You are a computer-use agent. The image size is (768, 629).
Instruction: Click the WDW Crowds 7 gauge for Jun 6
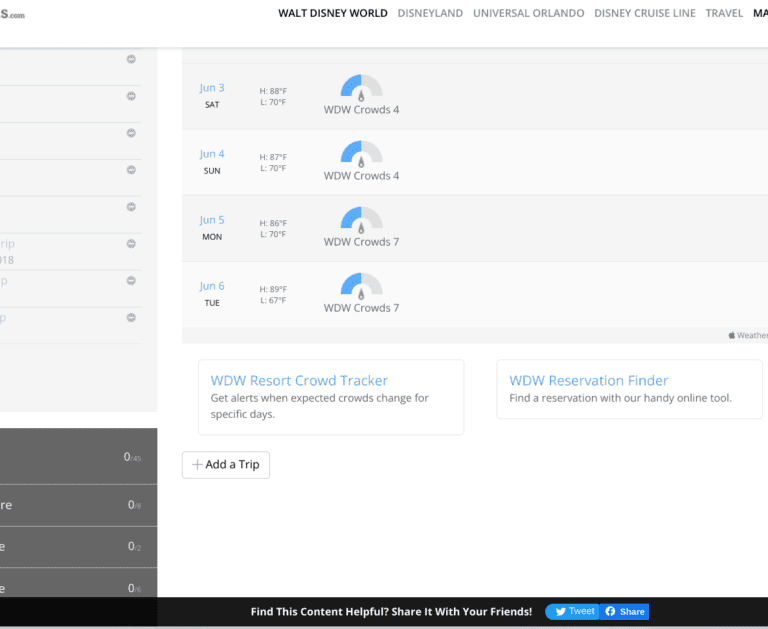(361, 285)
